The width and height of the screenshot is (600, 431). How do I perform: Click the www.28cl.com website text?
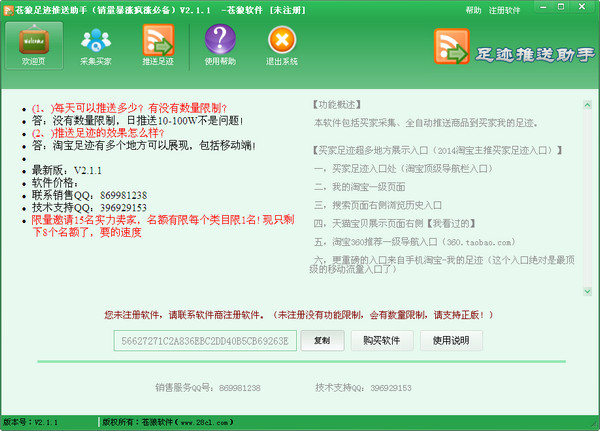coord(204,423)
